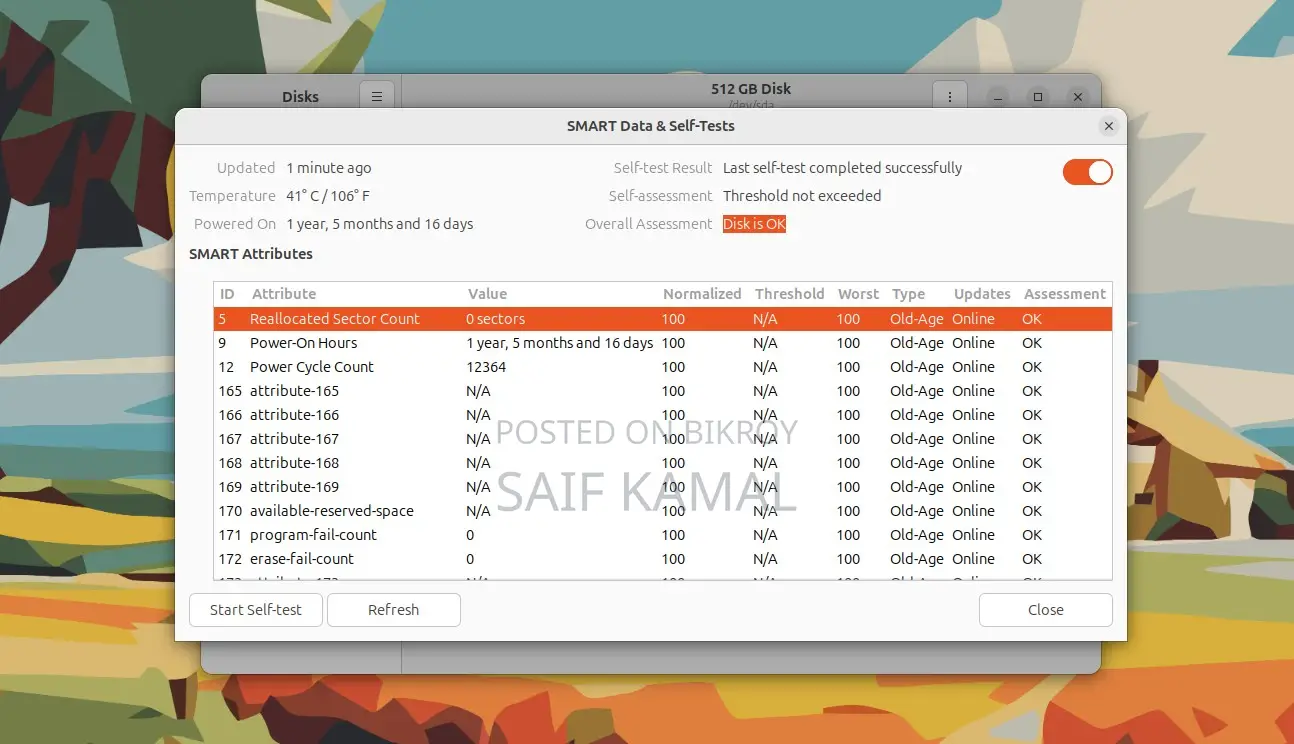
Task: Open the drive options kebab menu
Action: pyautogui.click(x=949, y=97)
